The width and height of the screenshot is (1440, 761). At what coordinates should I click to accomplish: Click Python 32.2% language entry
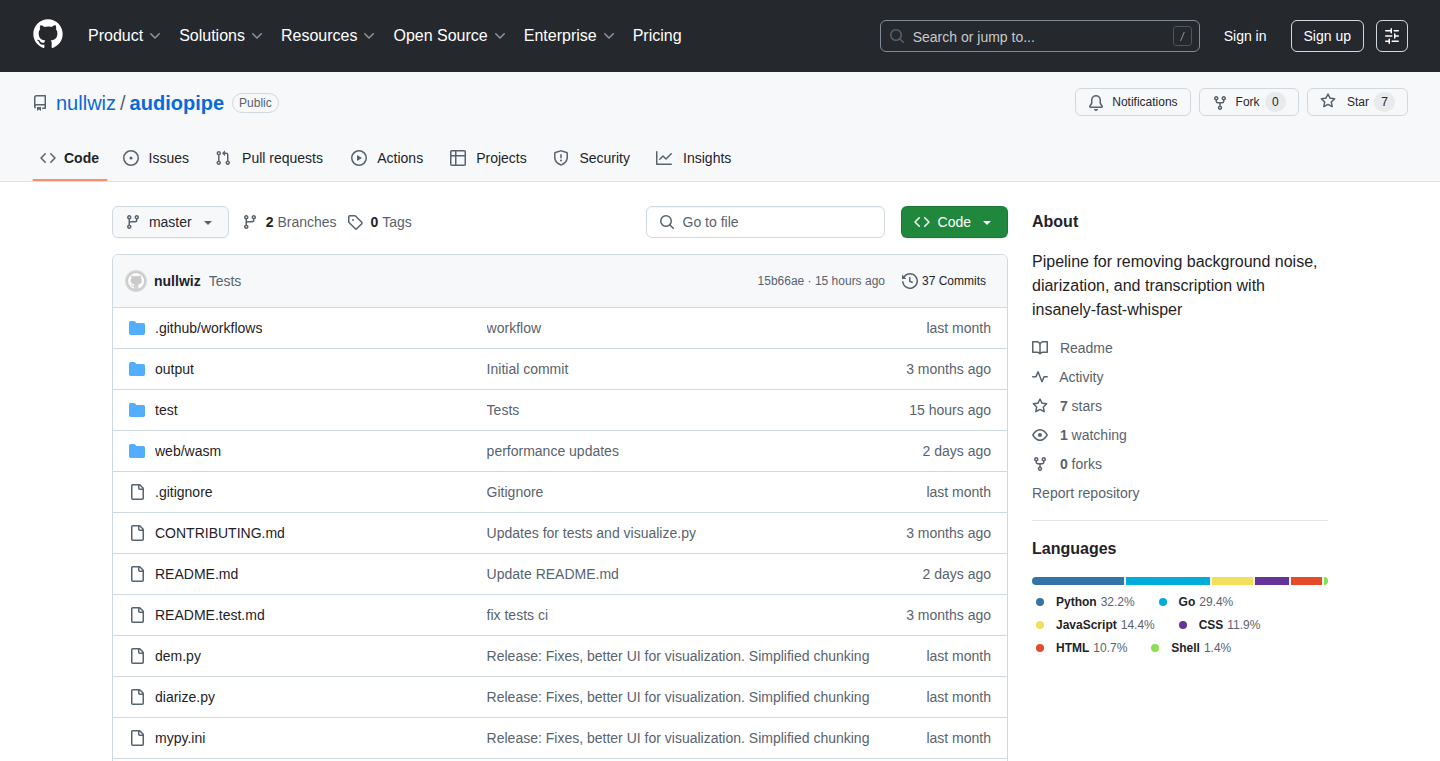(1086, 602)
